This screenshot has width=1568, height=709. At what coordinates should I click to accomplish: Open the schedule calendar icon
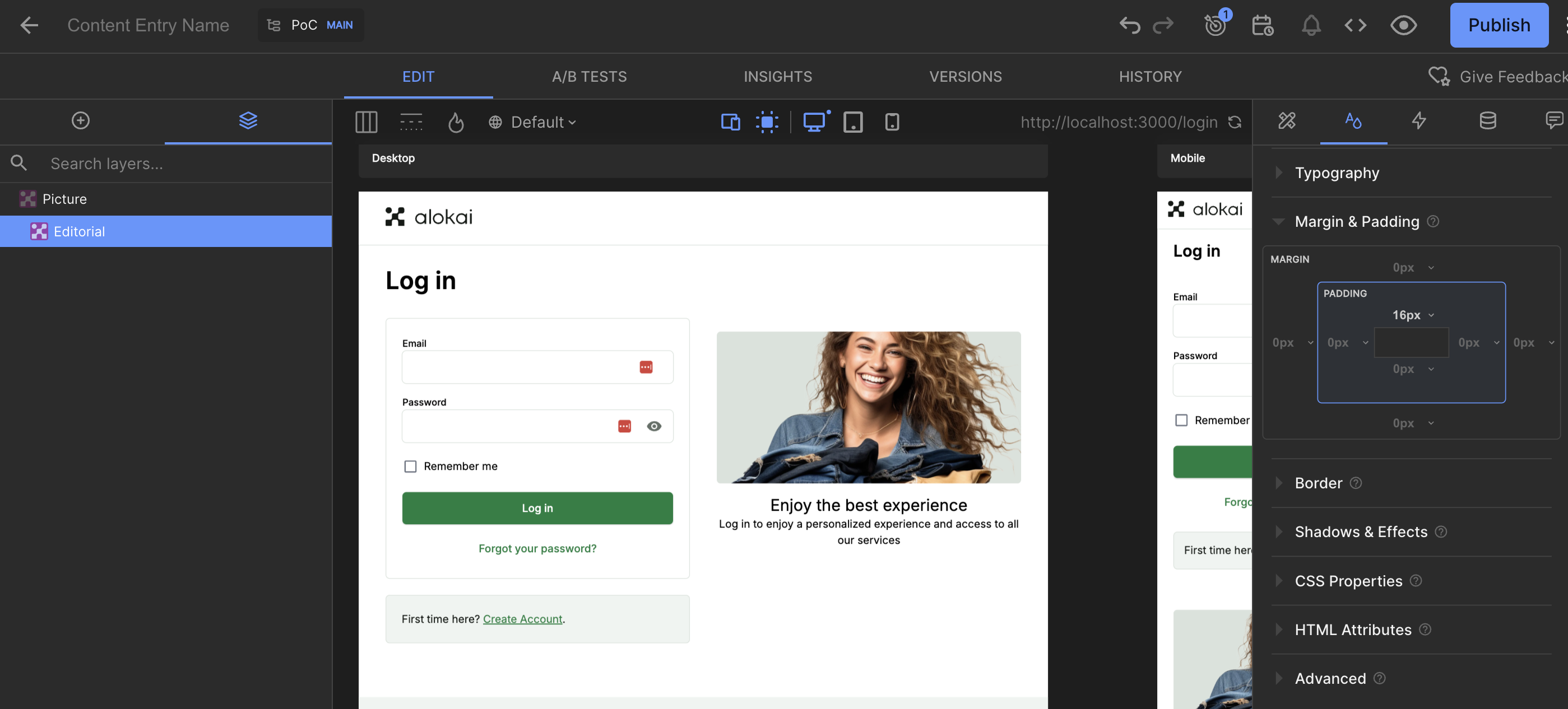pos(1263,25)
